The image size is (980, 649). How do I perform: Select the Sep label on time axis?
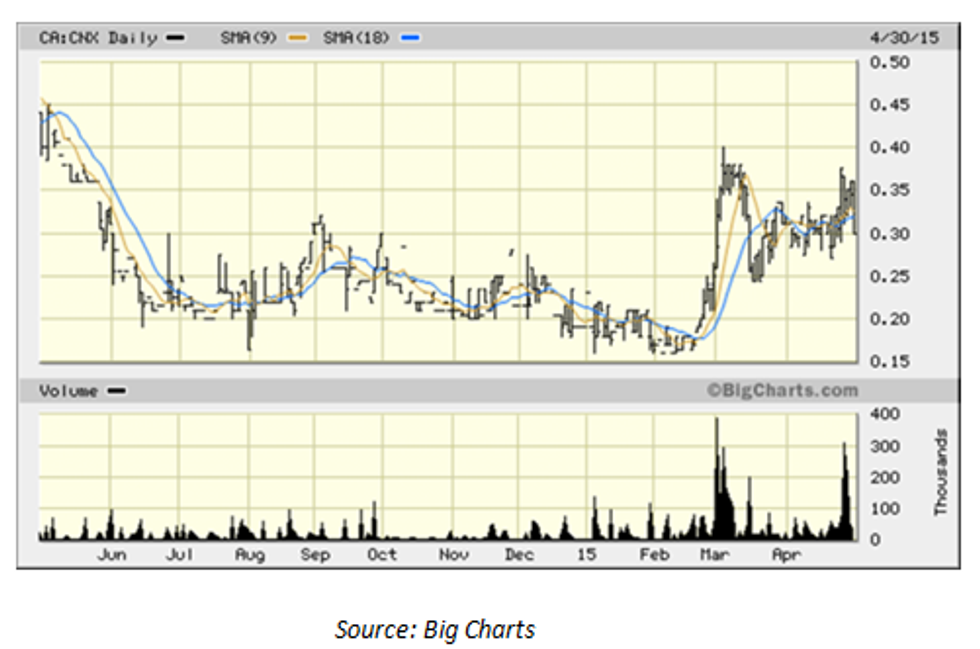[x=315, y=554]
